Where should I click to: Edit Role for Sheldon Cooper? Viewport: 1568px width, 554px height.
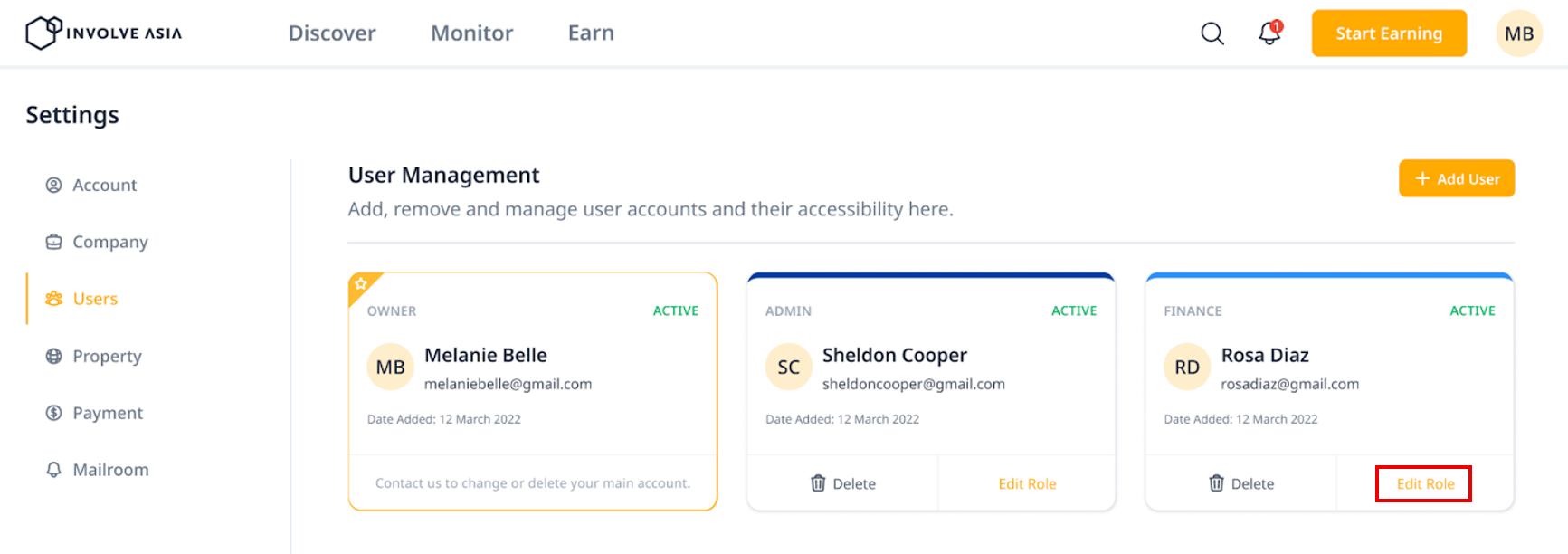point(1027,483)
